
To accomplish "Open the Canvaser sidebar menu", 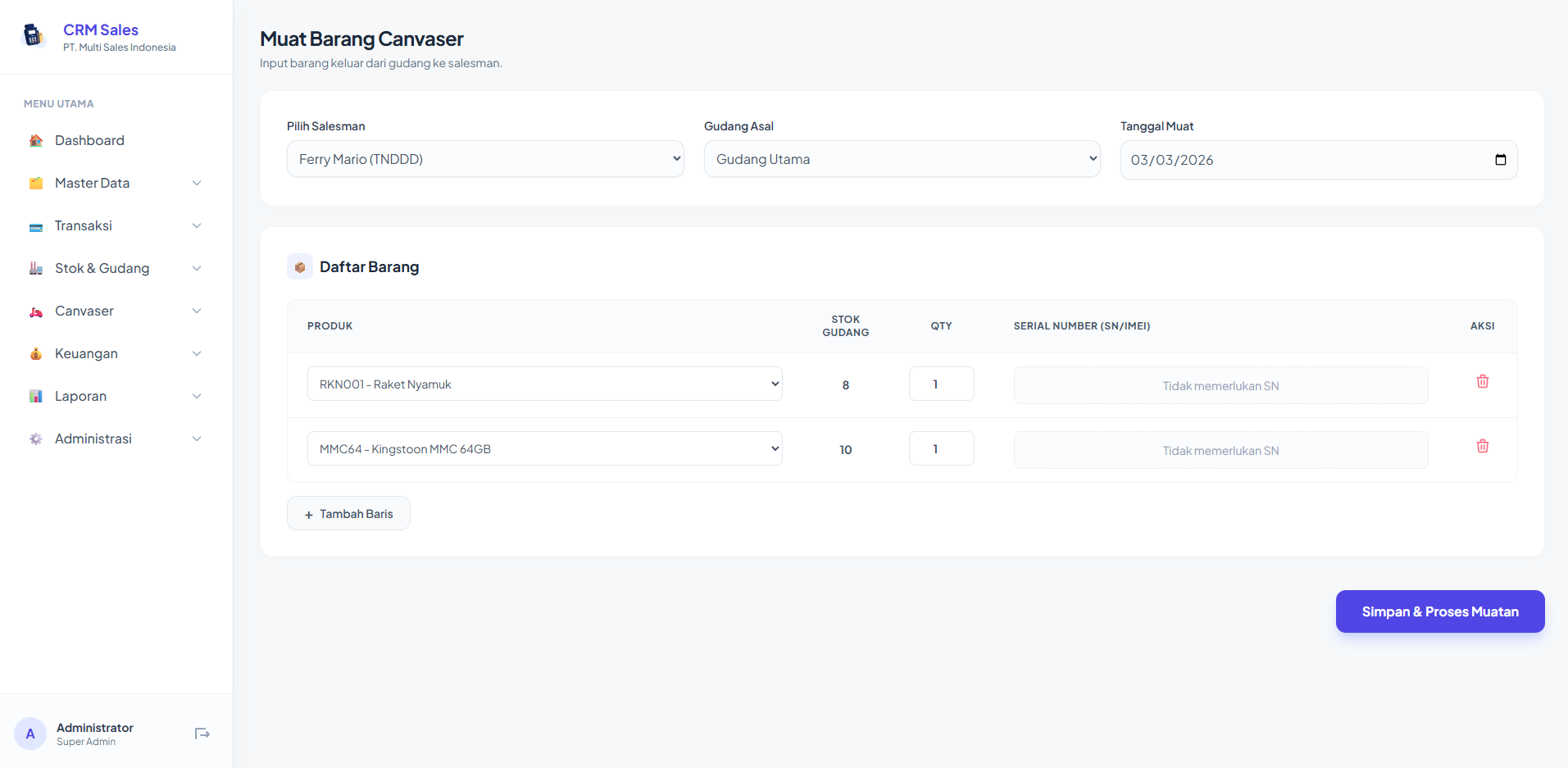I will pos(115,311).
